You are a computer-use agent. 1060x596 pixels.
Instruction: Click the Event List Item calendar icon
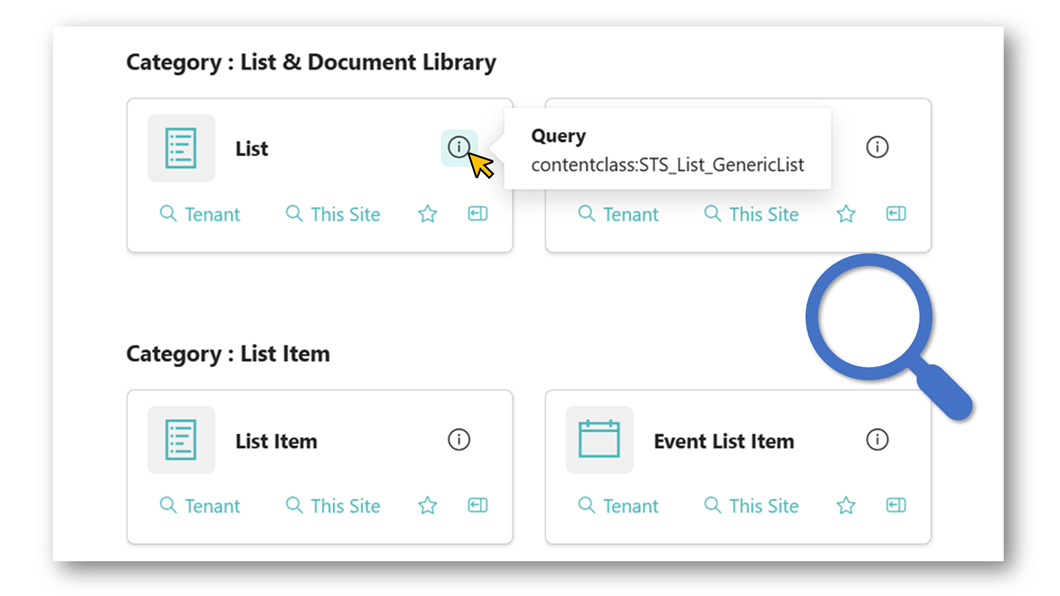600,440
